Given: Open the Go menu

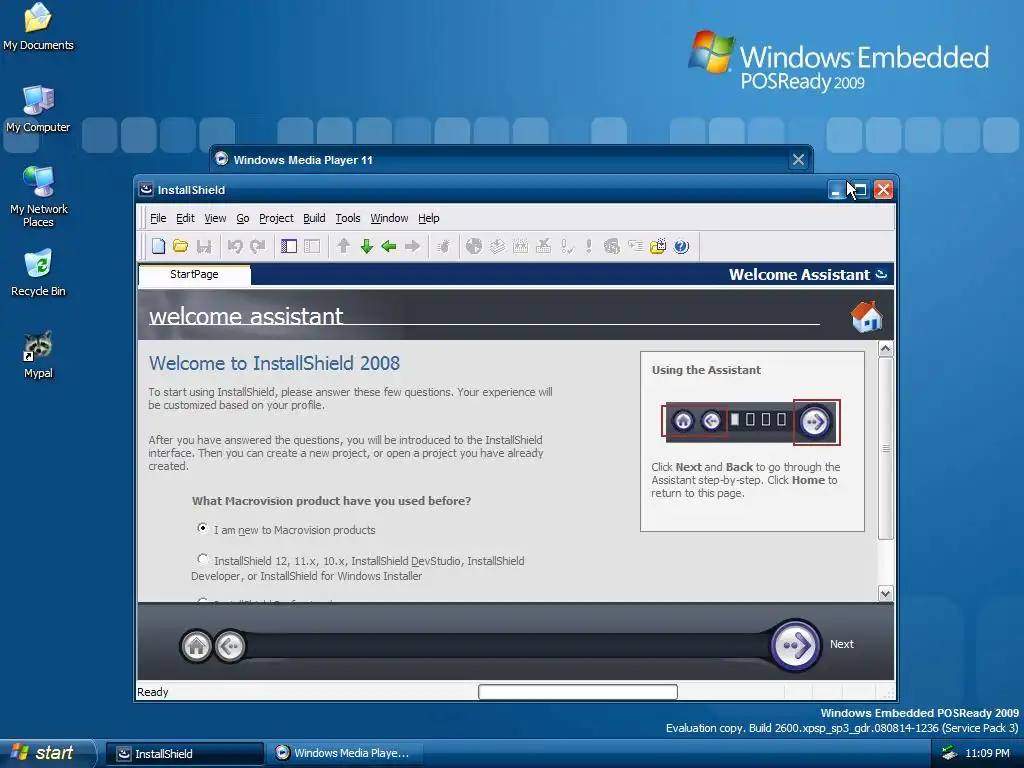Looking at the screenshot, I should pyautogui.click(x=243, y=218).
